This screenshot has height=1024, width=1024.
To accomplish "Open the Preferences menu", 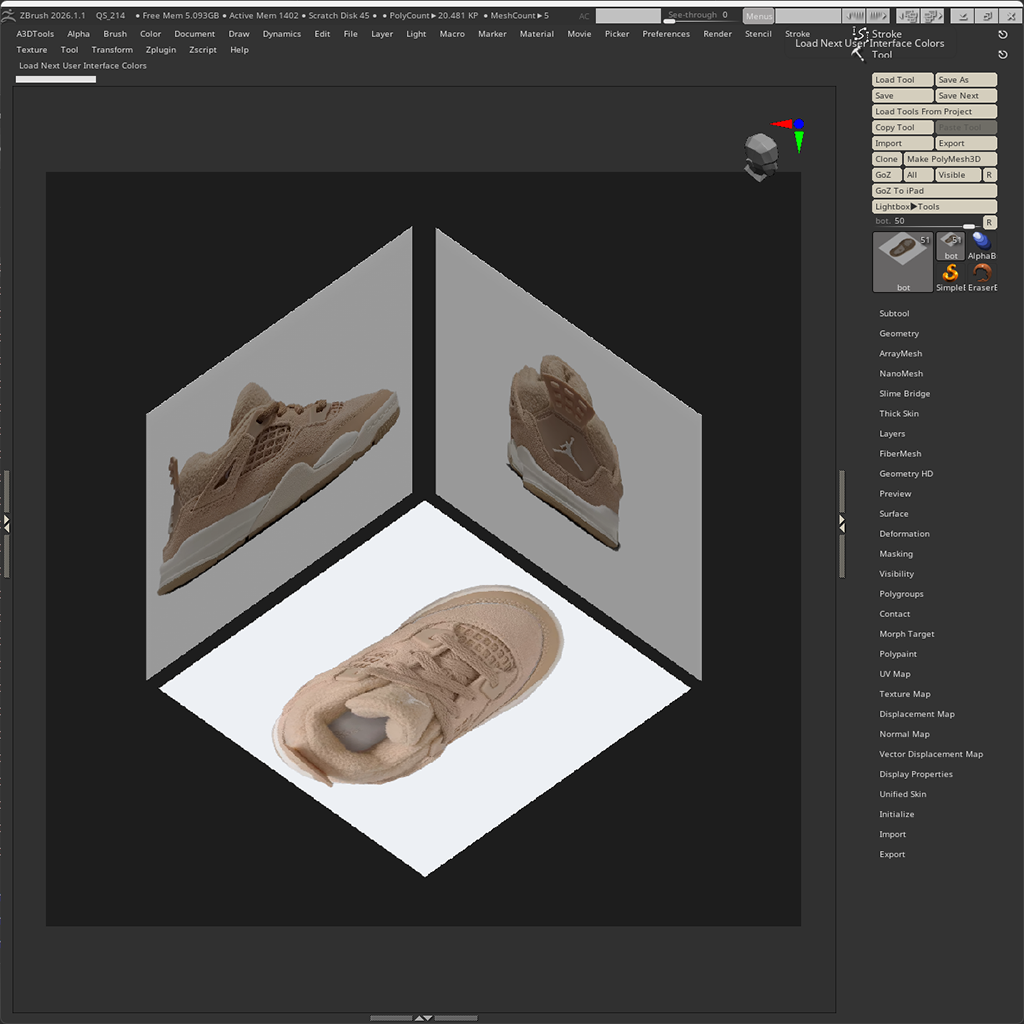I will pos(665,33).
